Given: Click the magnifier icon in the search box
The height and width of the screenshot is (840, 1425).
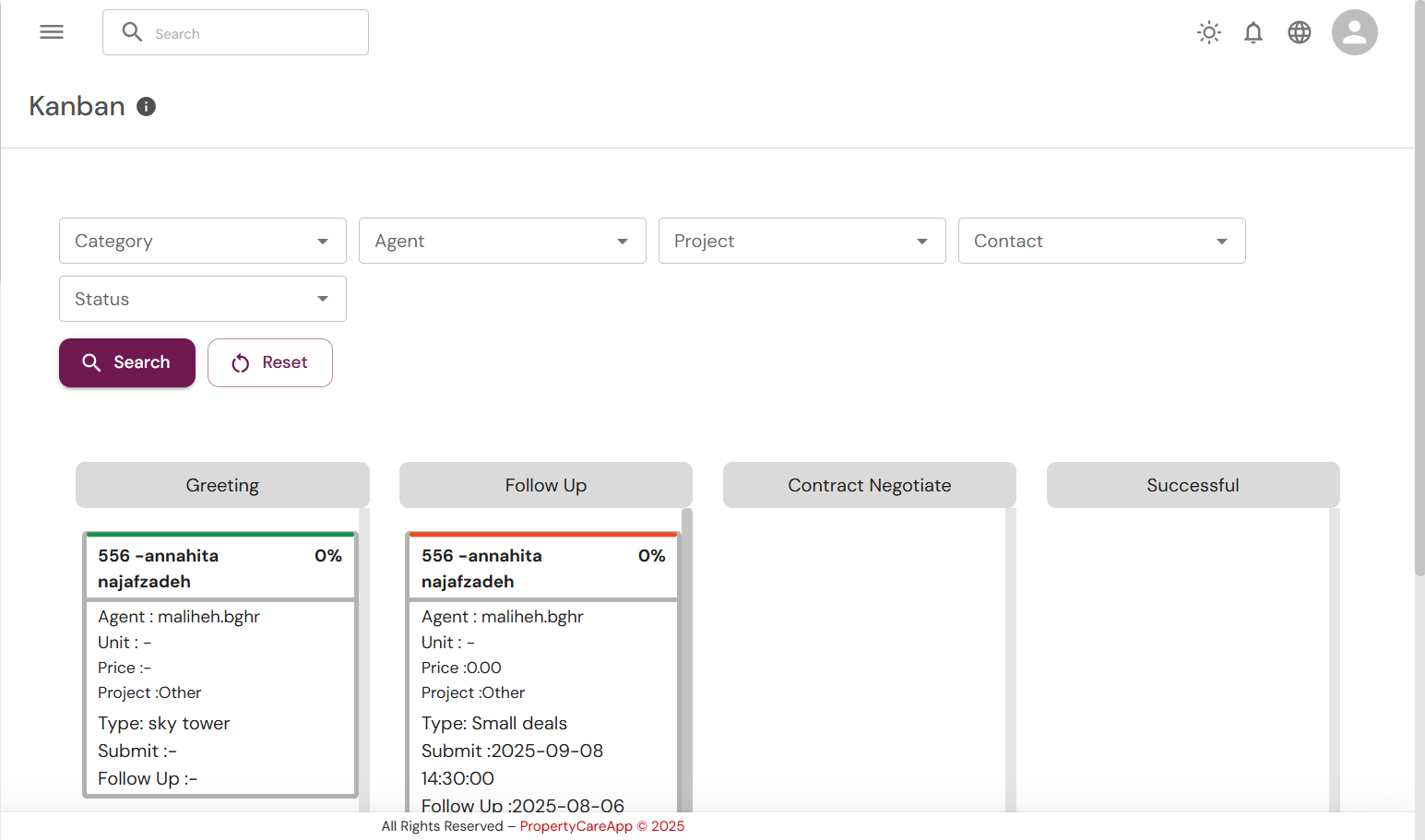Looking at the screenshot, I should 133,32.
